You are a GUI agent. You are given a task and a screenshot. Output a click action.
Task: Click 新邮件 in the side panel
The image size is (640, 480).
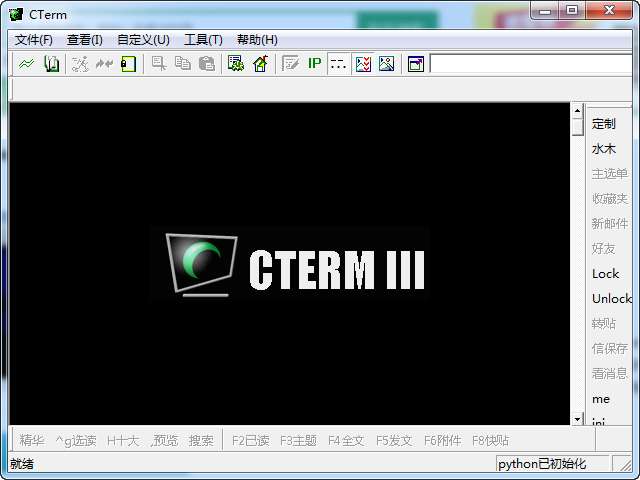(609, 223)
